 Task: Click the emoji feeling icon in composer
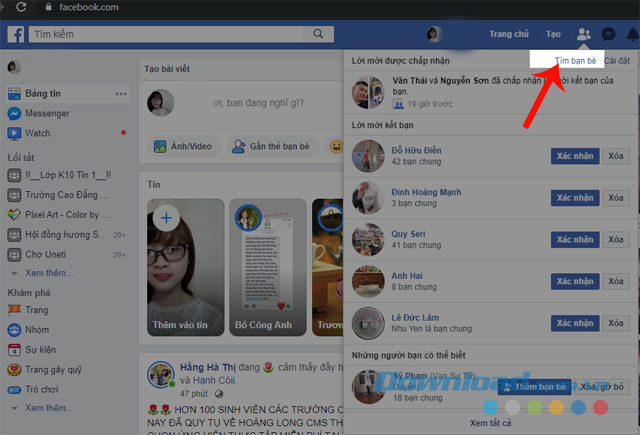click(x=336, y=146)
